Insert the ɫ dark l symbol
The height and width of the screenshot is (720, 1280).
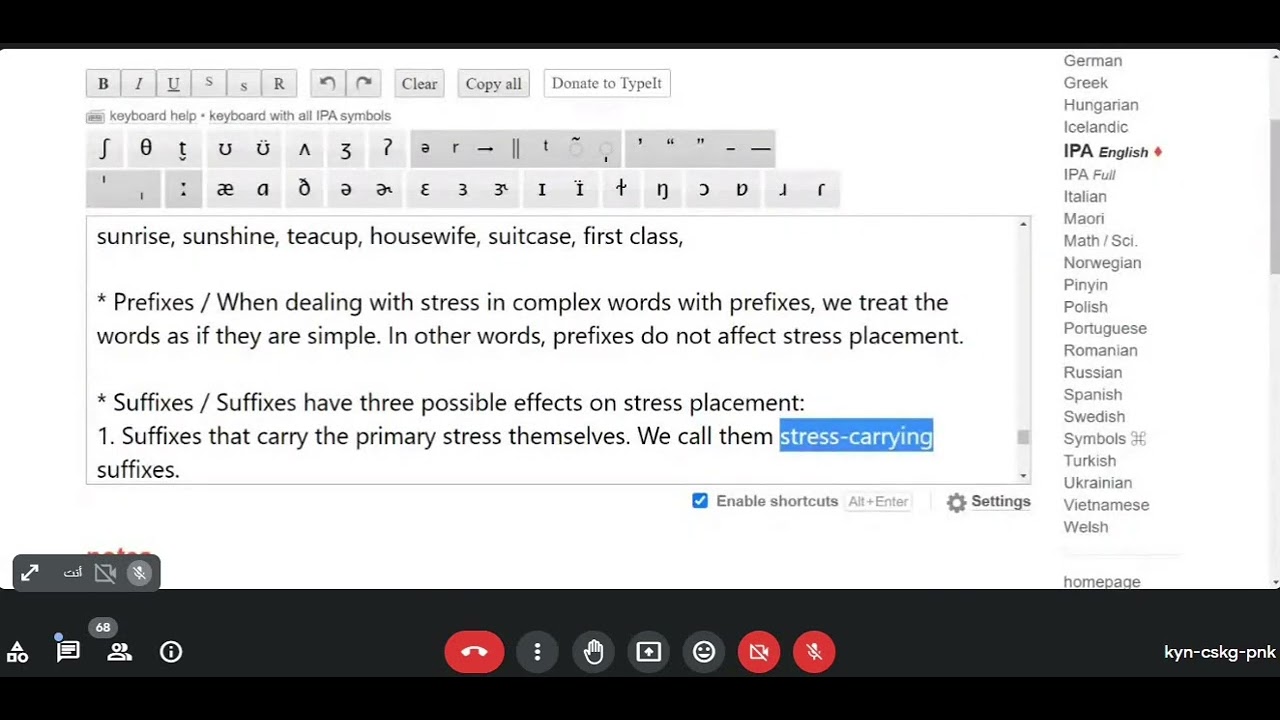621,189
